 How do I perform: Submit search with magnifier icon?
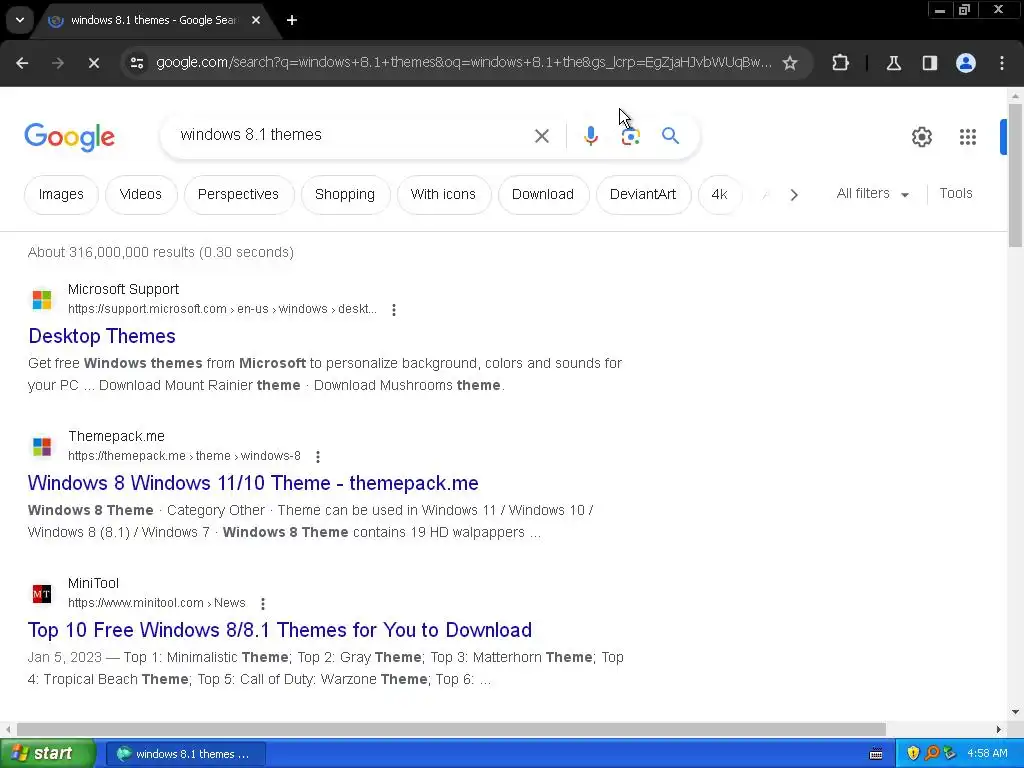coord(670,136)
